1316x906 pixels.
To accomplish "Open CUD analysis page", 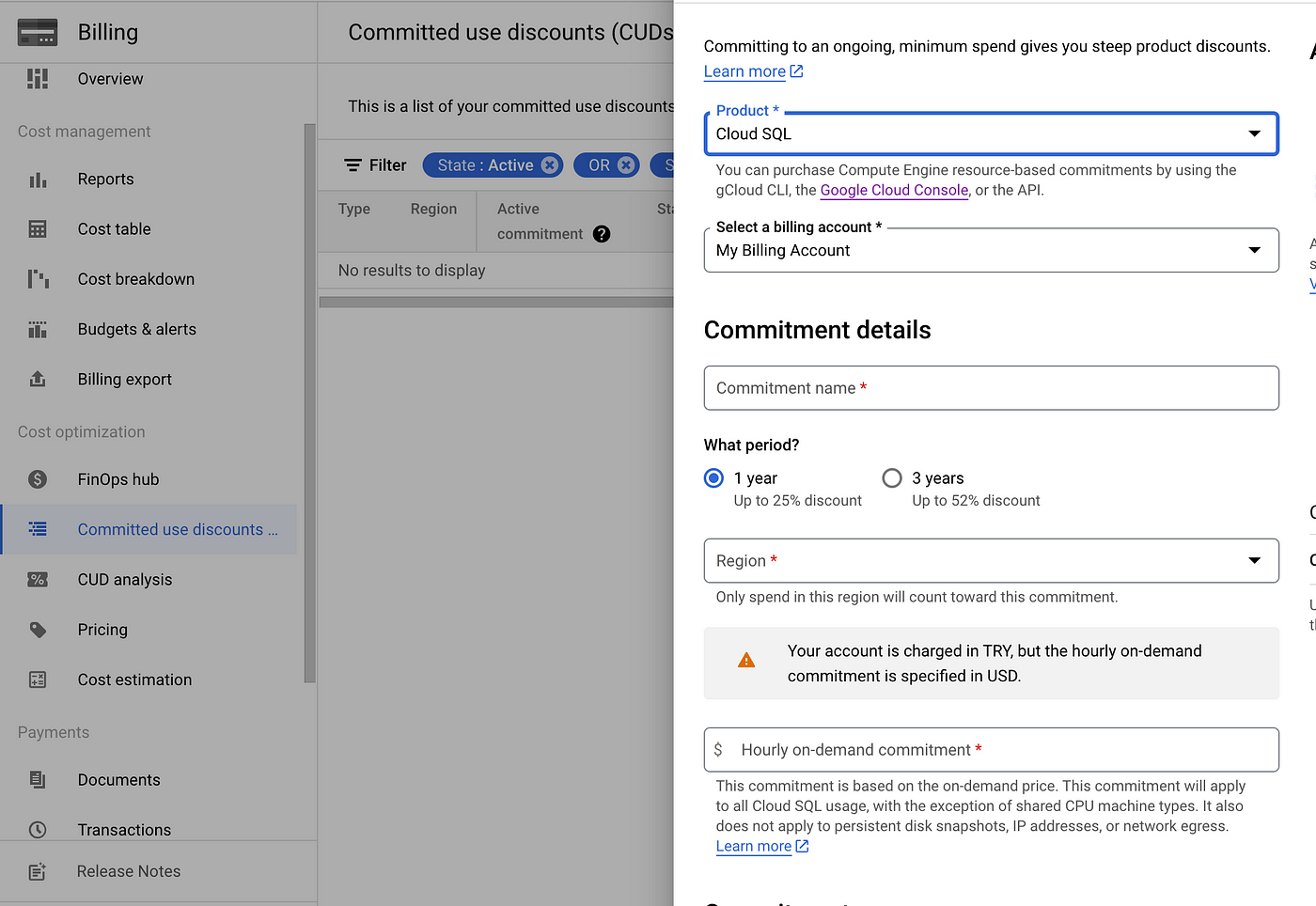I will tap(150, 580).
